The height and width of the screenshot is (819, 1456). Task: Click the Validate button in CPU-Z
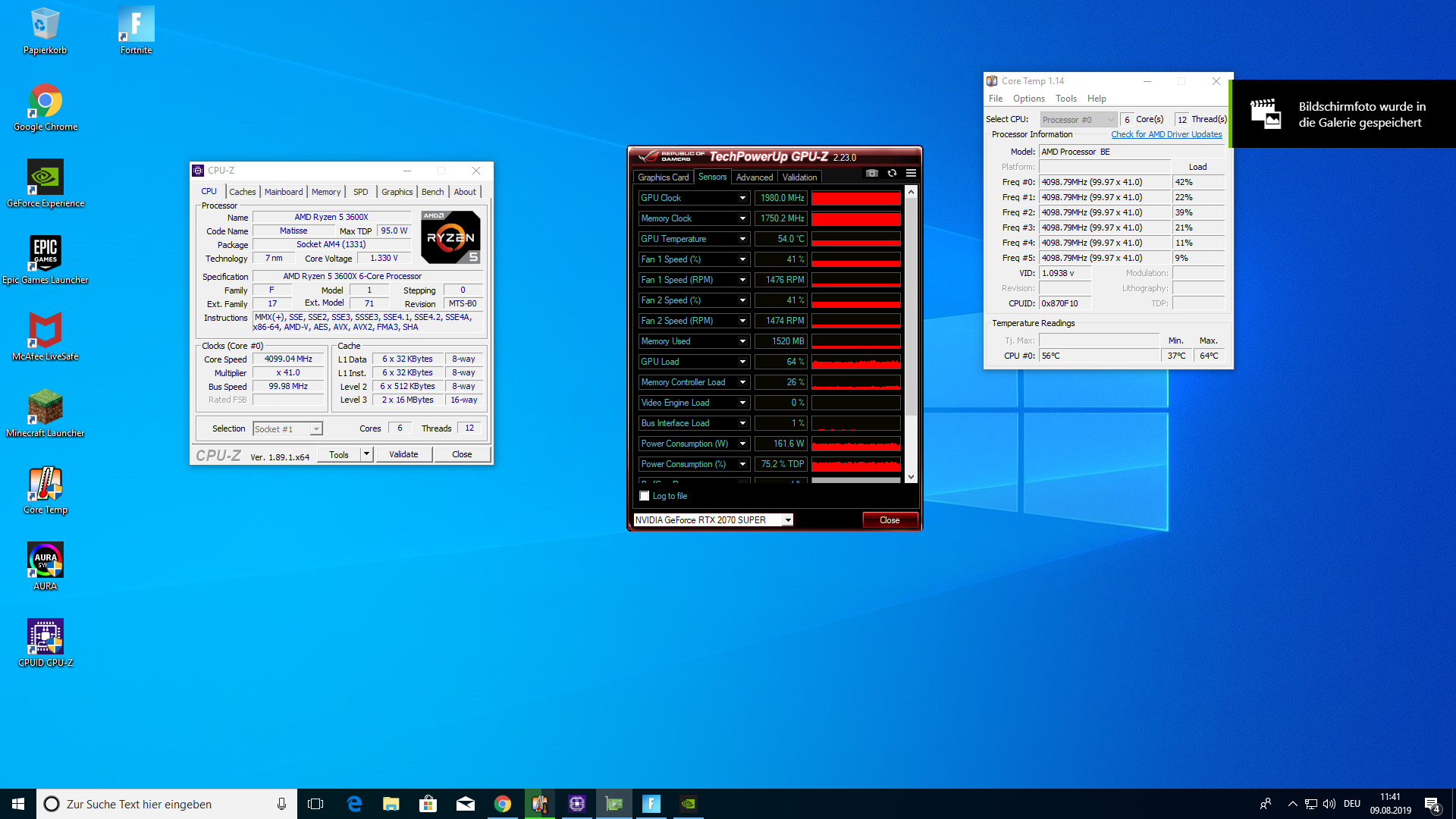403,454
